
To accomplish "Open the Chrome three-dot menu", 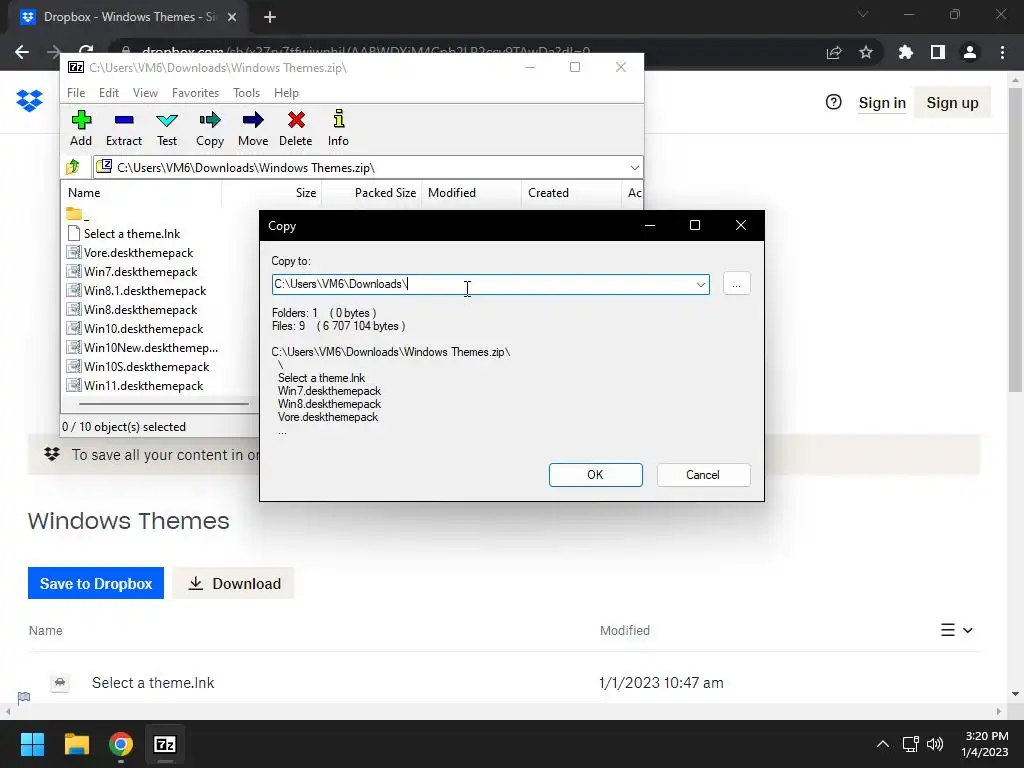I will click(x=1002, y=52).
